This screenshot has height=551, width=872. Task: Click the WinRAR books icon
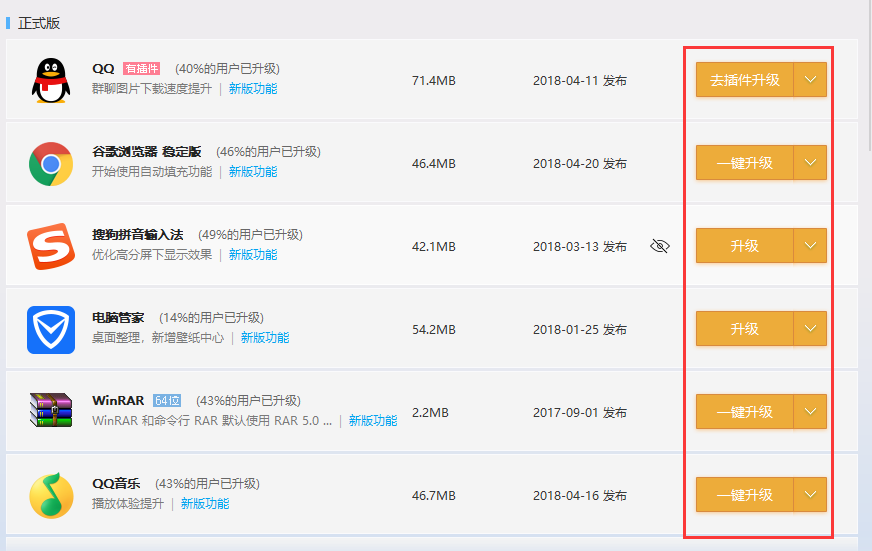pyautogui.click(x=51, y=410)
